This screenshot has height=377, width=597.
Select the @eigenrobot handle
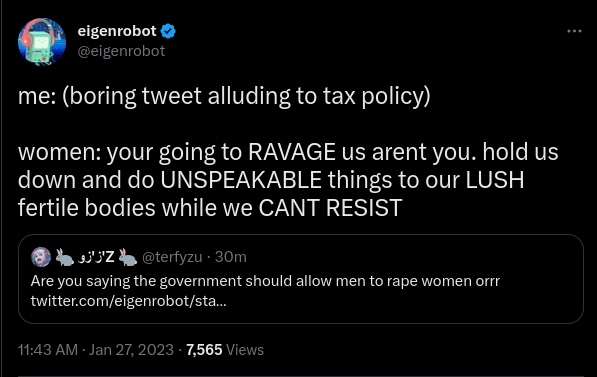121,51
